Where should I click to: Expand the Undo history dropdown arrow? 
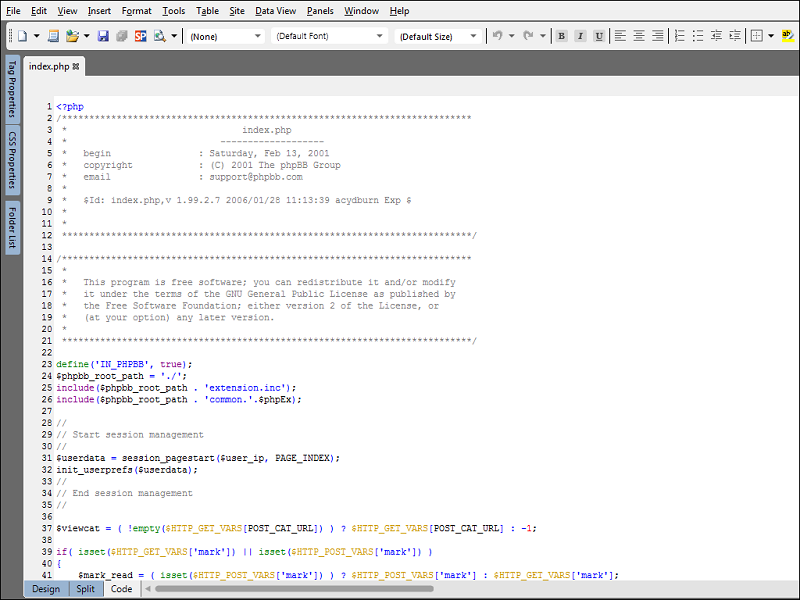pos(512,36)
